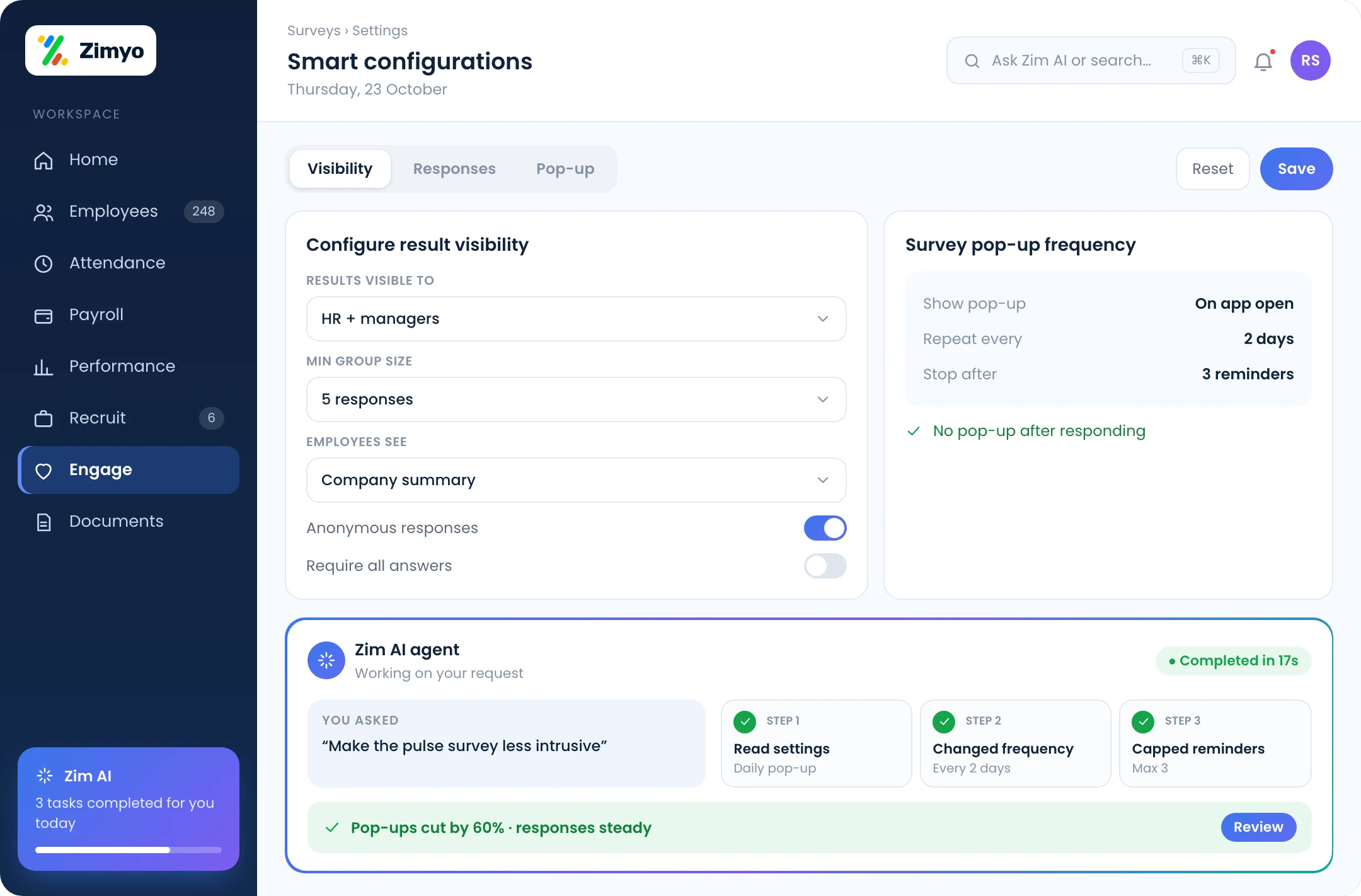Click the Step 1 green check icon

745,721
